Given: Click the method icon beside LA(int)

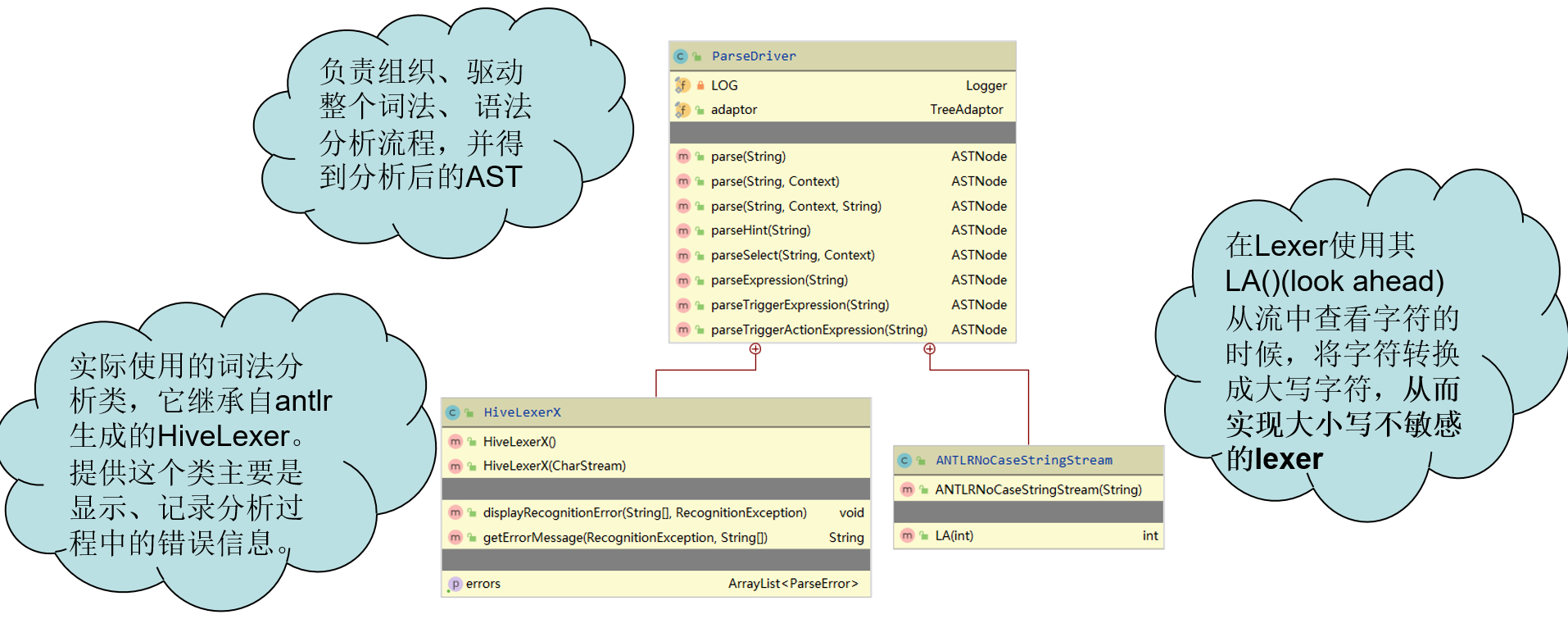Looking at the screenshot, I should pyautogui.click(x=908, y=536).
